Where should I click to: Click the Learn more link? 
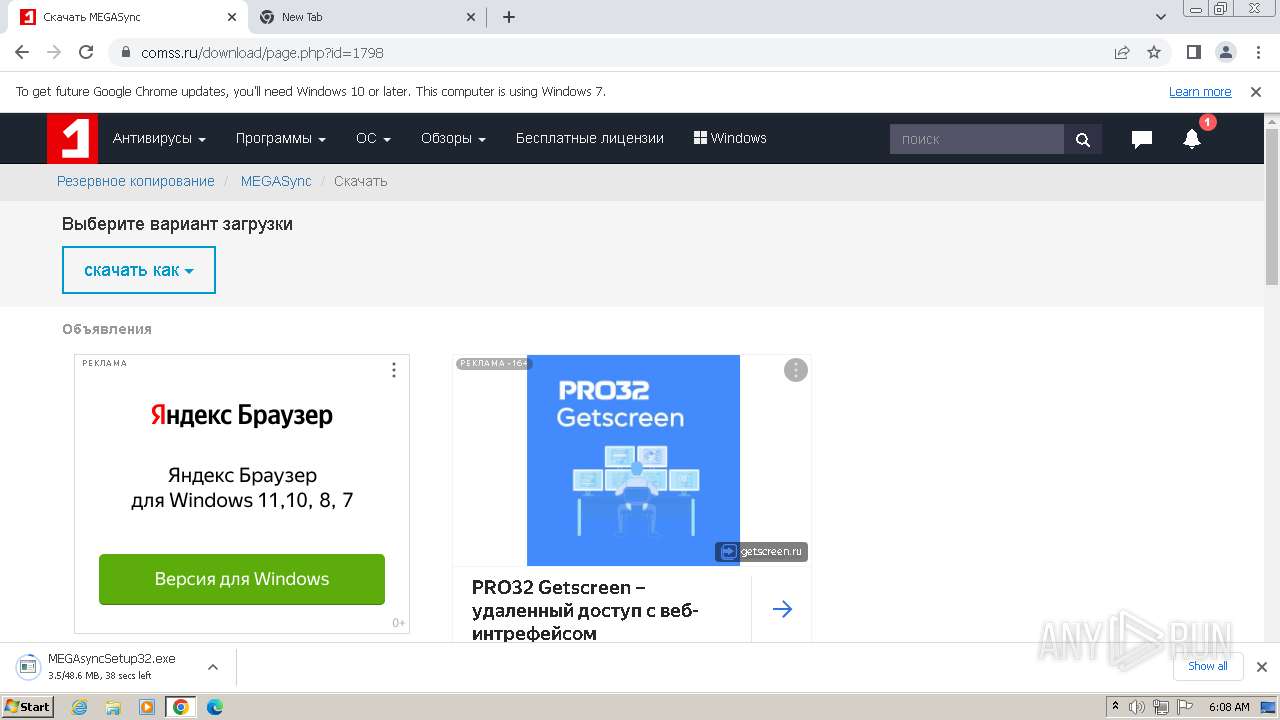(x=1200, y=91)
